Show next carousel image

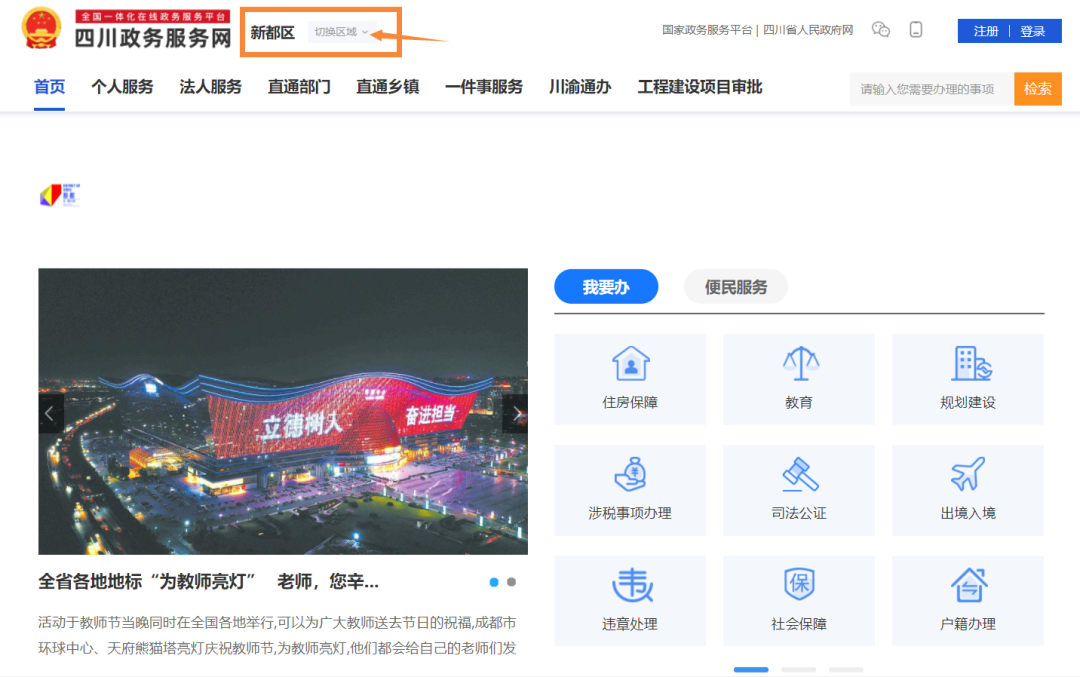(516, 413)
